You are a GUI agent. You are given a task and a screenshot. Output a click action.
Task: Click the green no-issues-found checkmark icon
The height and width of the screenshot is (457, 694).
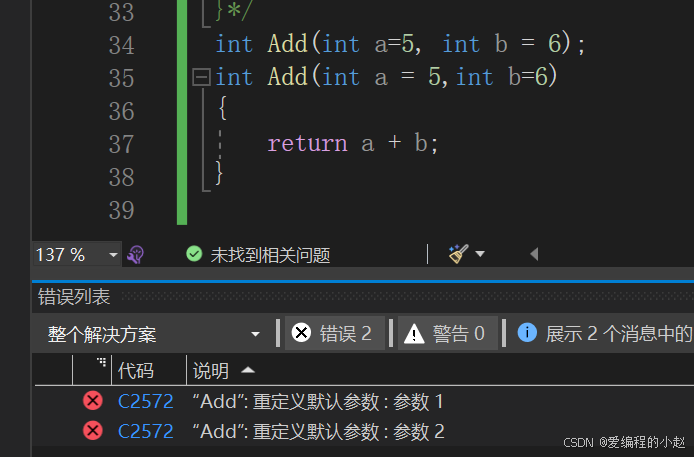(x=194, y=254)
